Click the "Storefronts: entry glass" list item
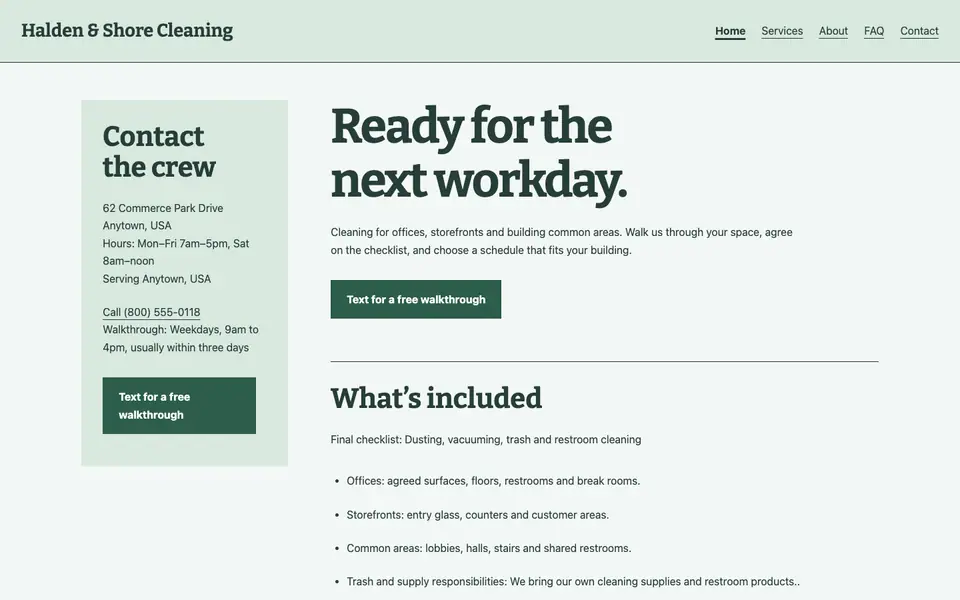This screenshot has height=600, width=960. (x=478, y=515)
